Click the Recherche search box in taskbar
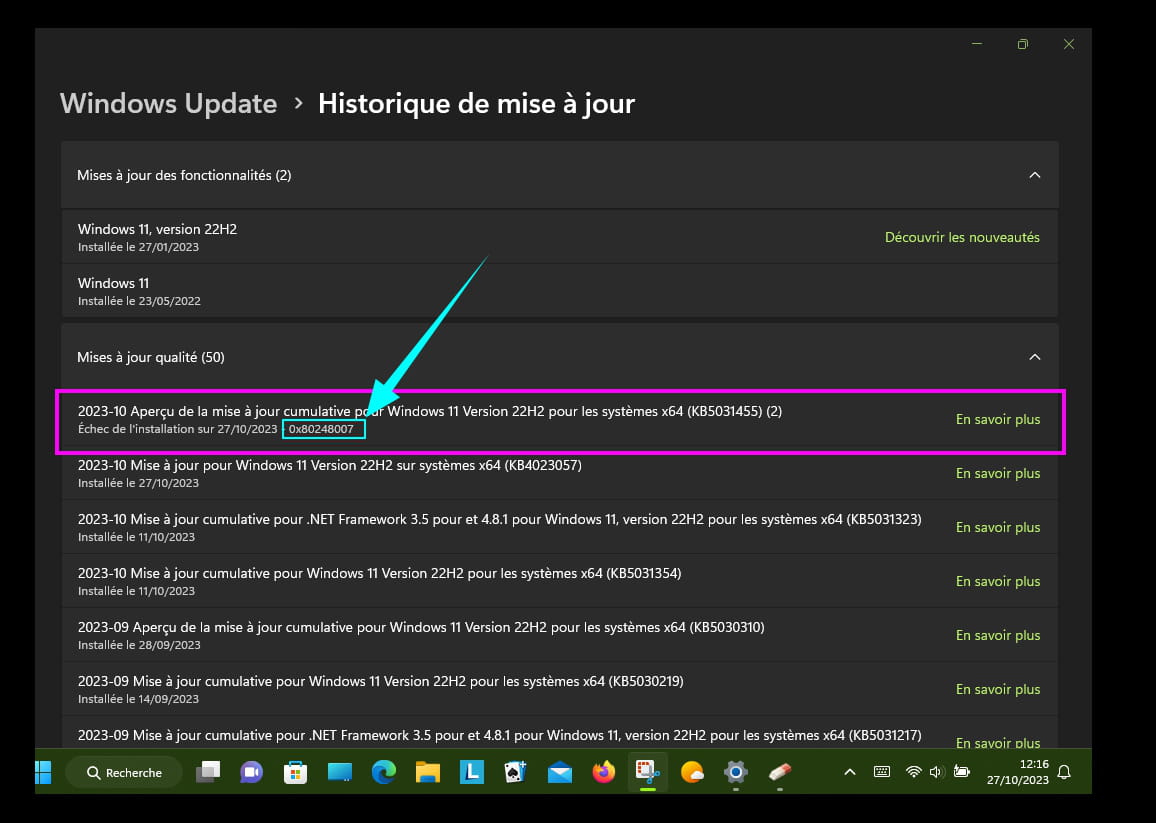Image resolution: width=1156 pixels, height=823 pixels. tap(124, 772)
